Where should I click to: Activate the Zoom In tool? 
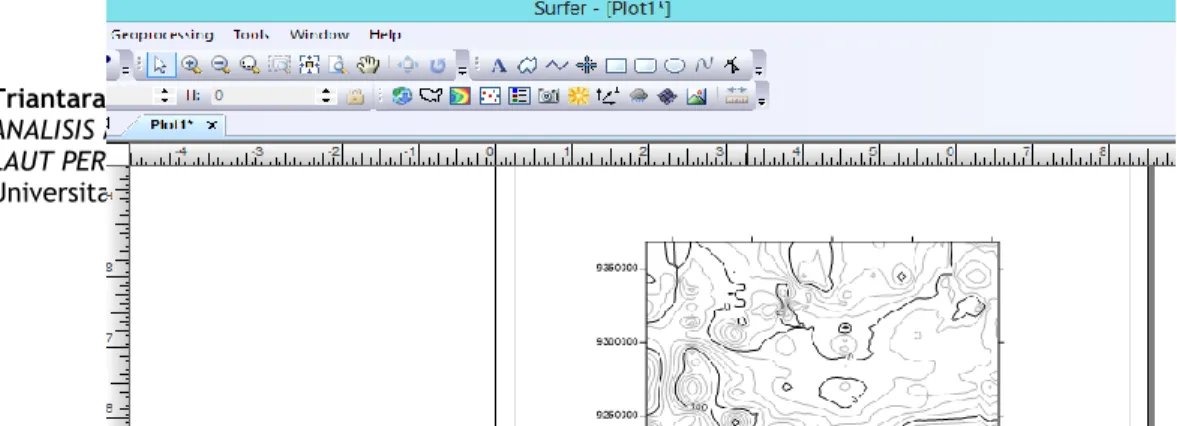pos(191,65)
